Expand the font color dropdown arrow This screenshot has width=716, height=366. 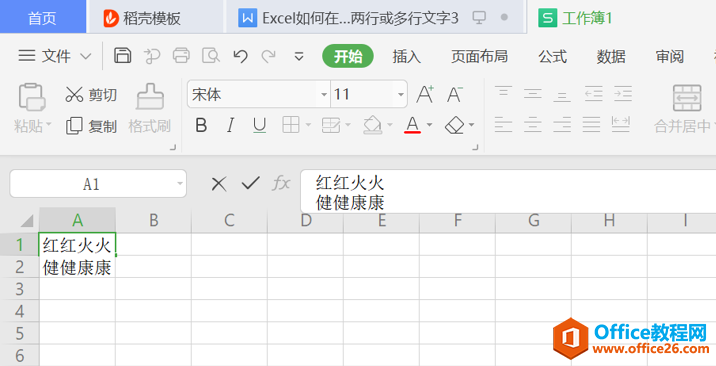tap(429, 125)
